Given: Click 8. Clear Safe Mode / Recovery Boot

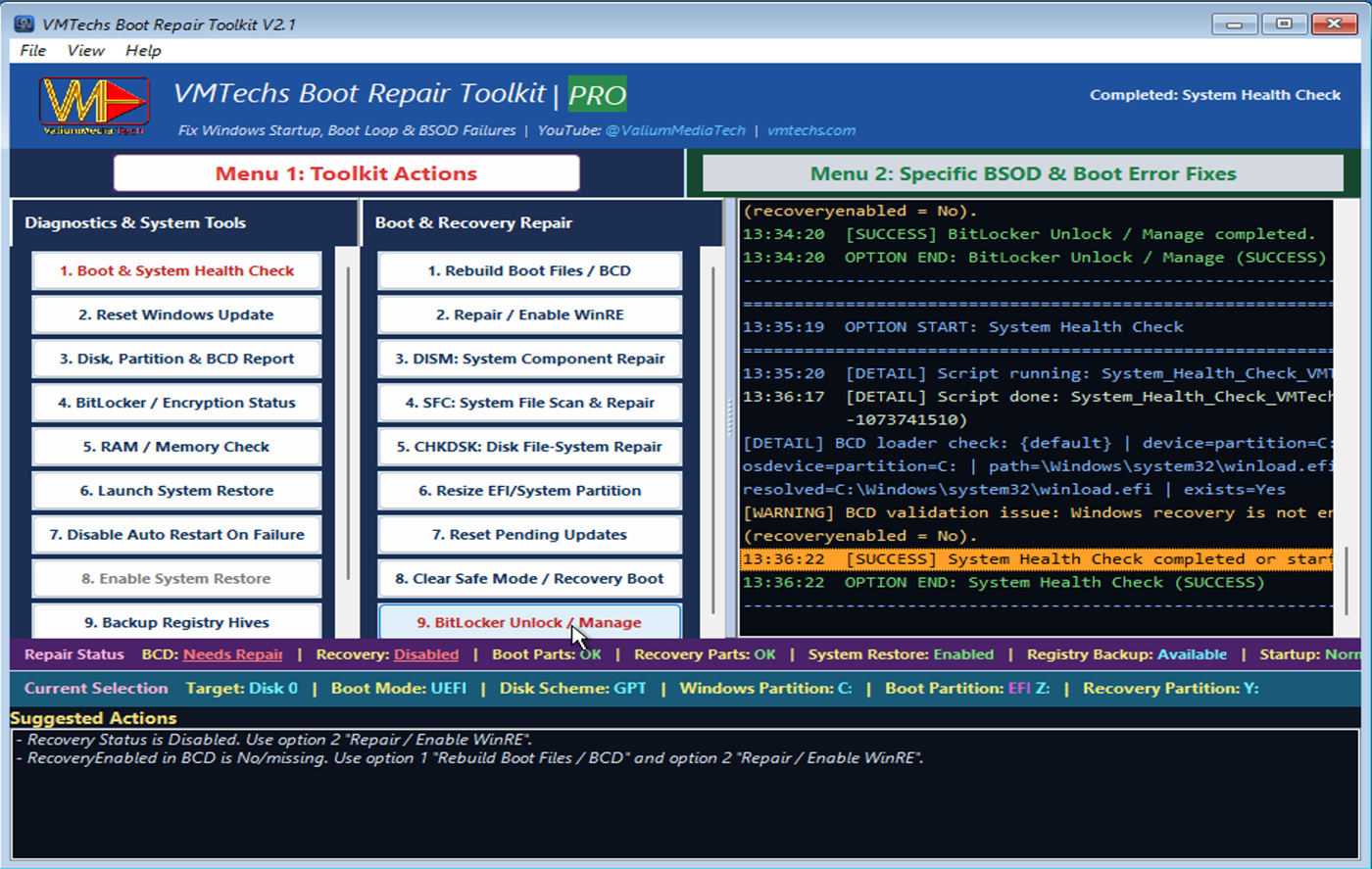Looking at the screenshot, I should pos(529,579).
